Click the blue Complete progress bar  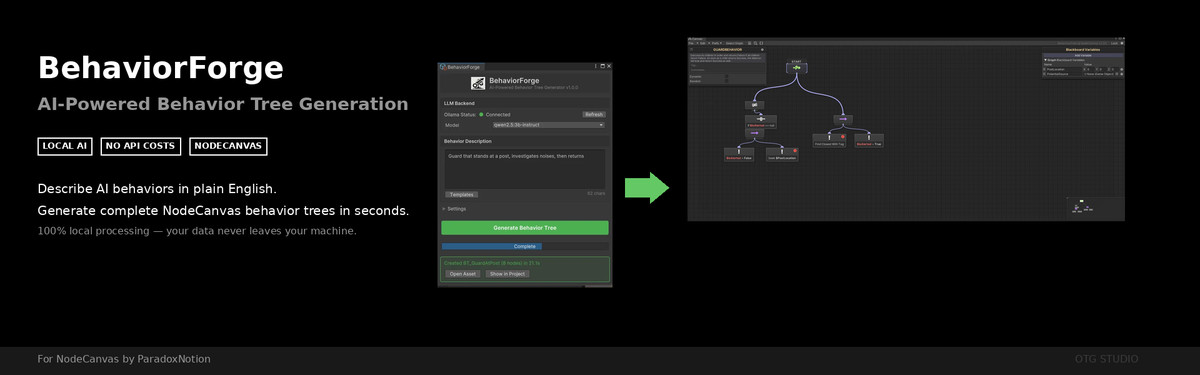point(525,246)
